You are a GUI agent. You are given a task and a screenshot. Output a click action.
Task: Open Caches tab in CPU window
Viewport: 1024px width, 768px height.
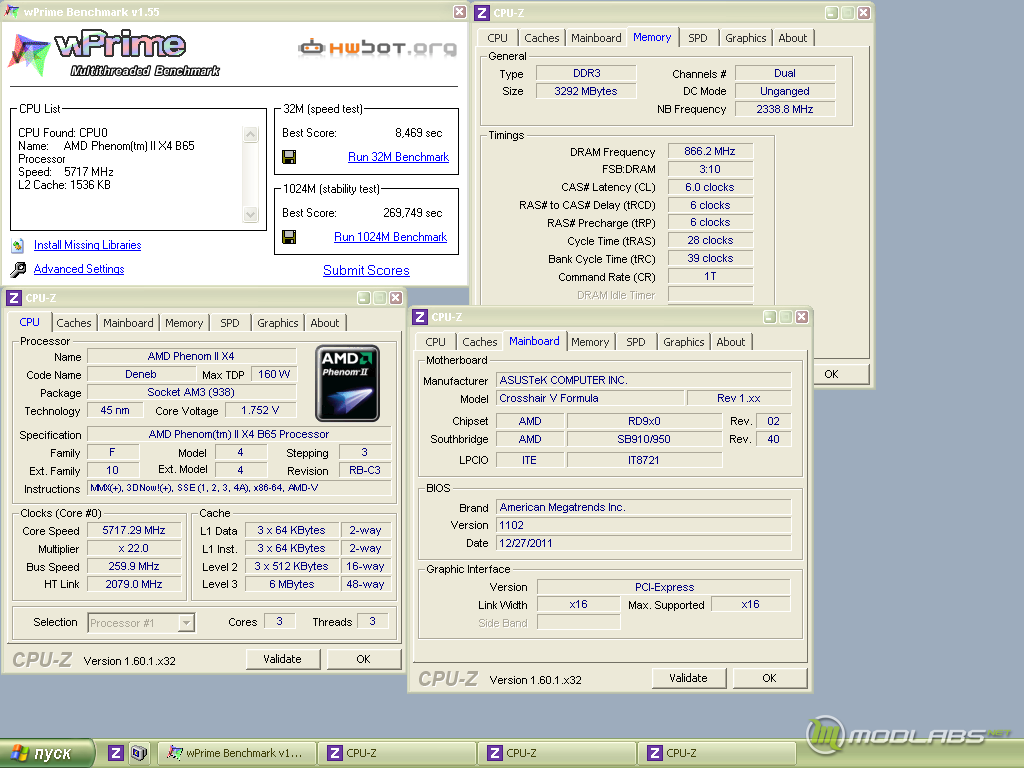pos(74,323)
